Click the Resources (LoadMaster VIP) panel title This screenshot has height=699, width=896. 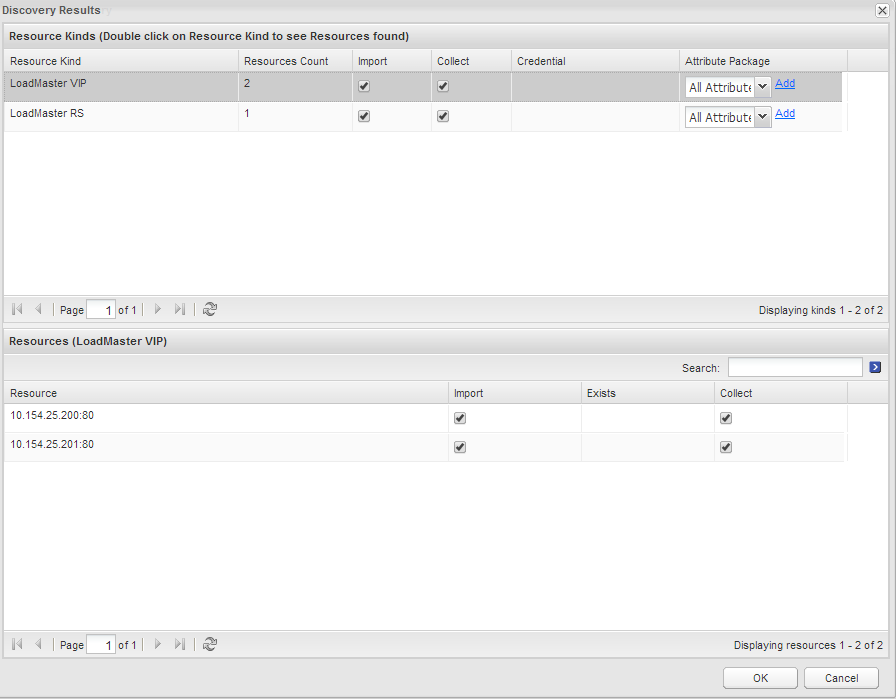point(88,341)
